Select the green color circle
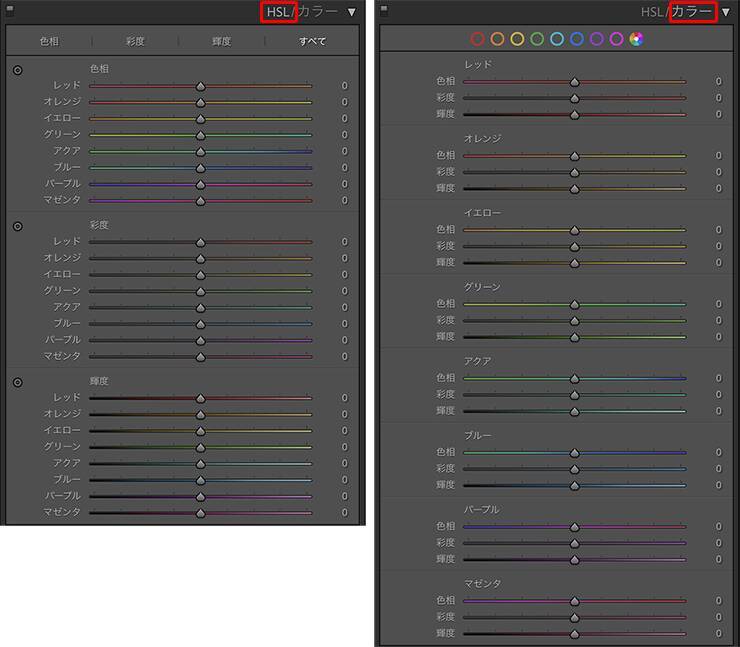Screen dimensions: 740x647 (537, 39)
